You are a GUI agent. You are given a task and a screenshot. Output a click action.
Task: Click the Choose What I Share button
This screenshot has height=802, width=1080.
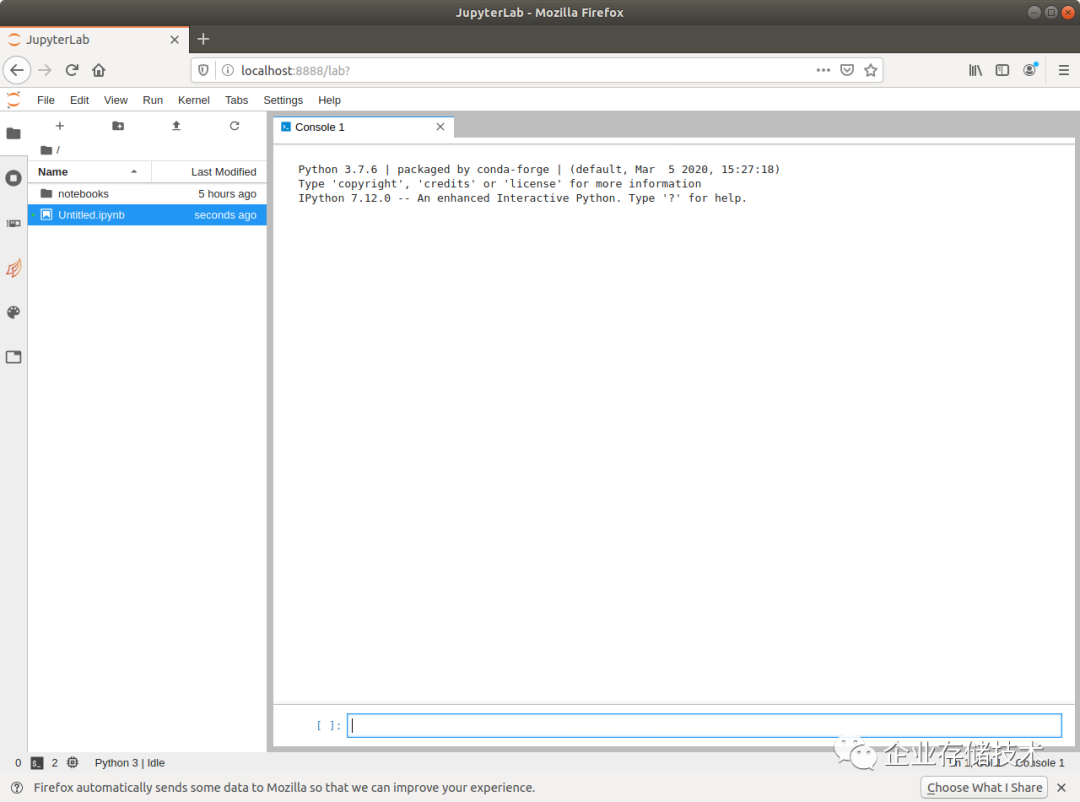click(984, 787)
